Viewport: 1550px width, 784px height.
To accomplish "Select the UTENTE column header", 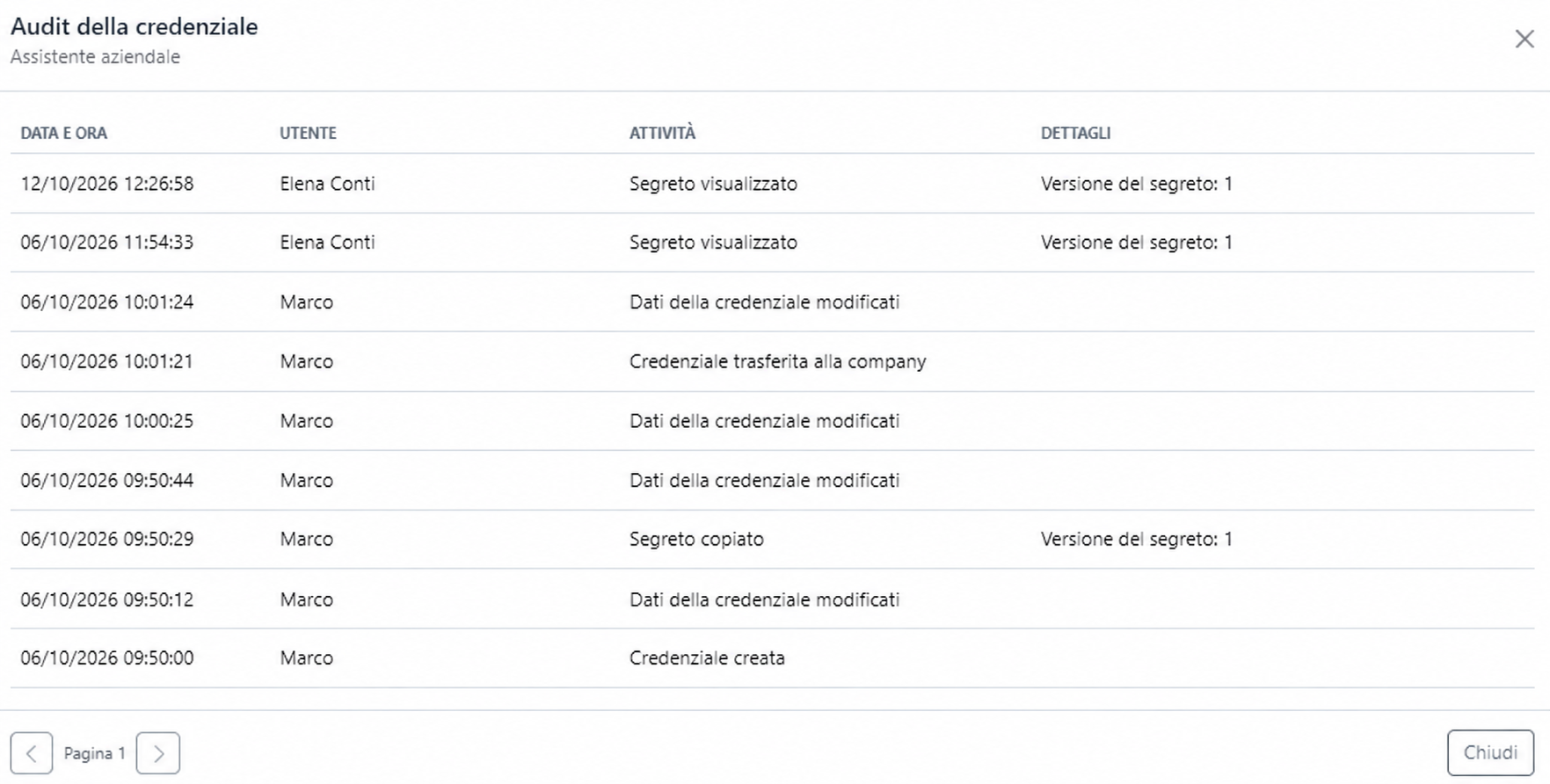I will 308,133.
